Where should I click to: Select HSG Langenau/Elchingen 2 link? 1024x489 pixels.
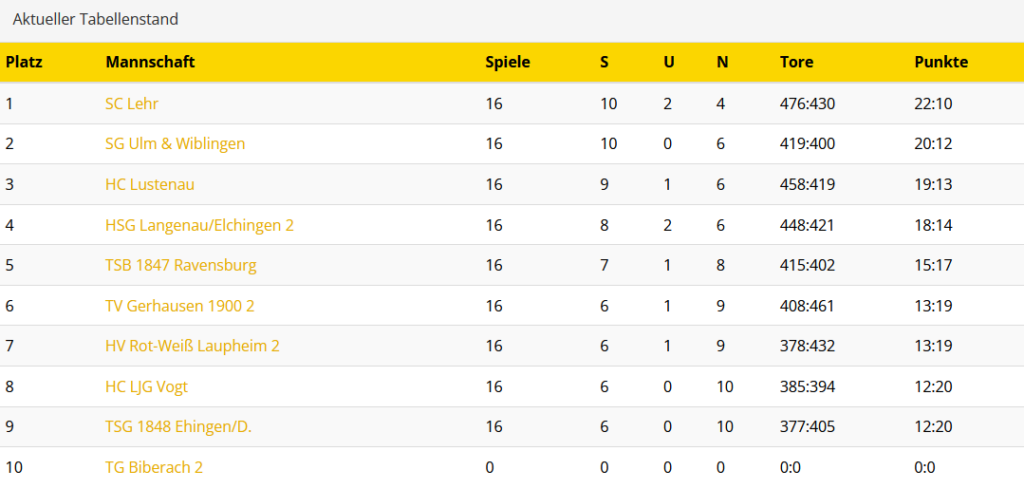point(199,226)
